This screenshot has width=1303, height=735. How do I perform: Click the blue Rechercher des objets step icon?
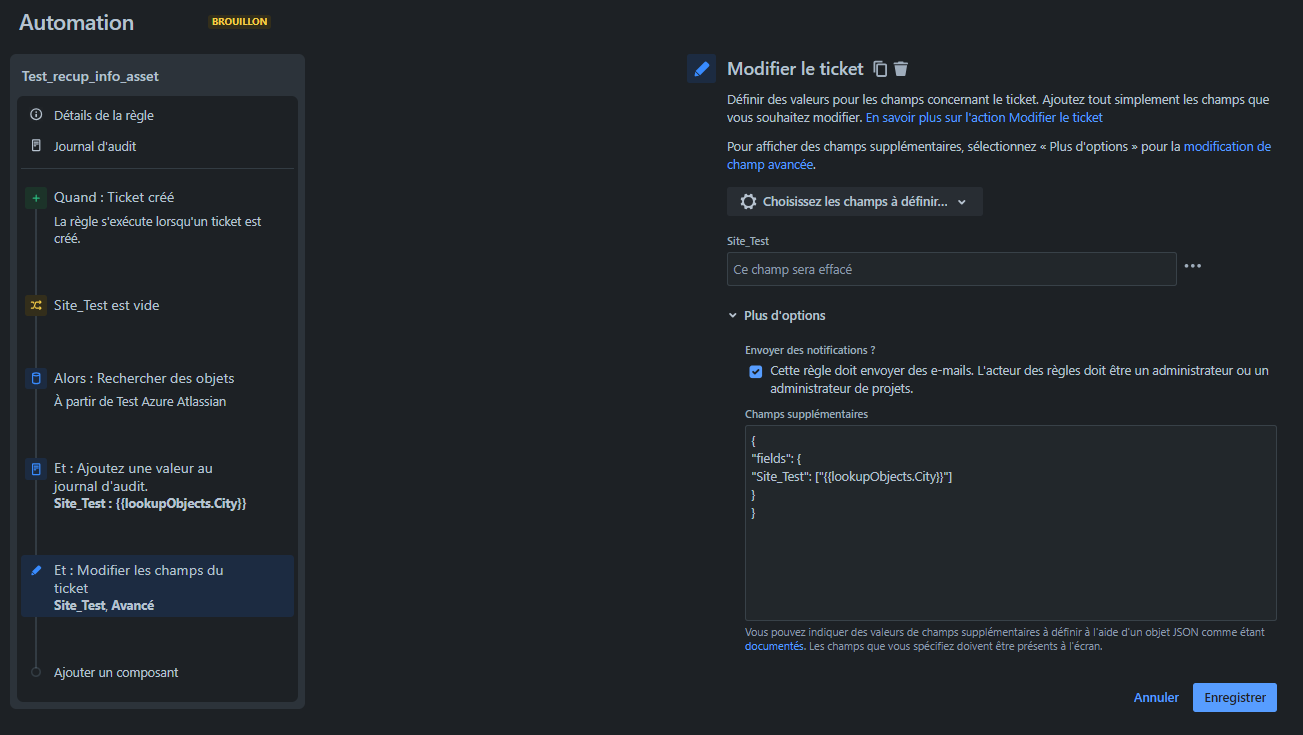coord(36,379)
